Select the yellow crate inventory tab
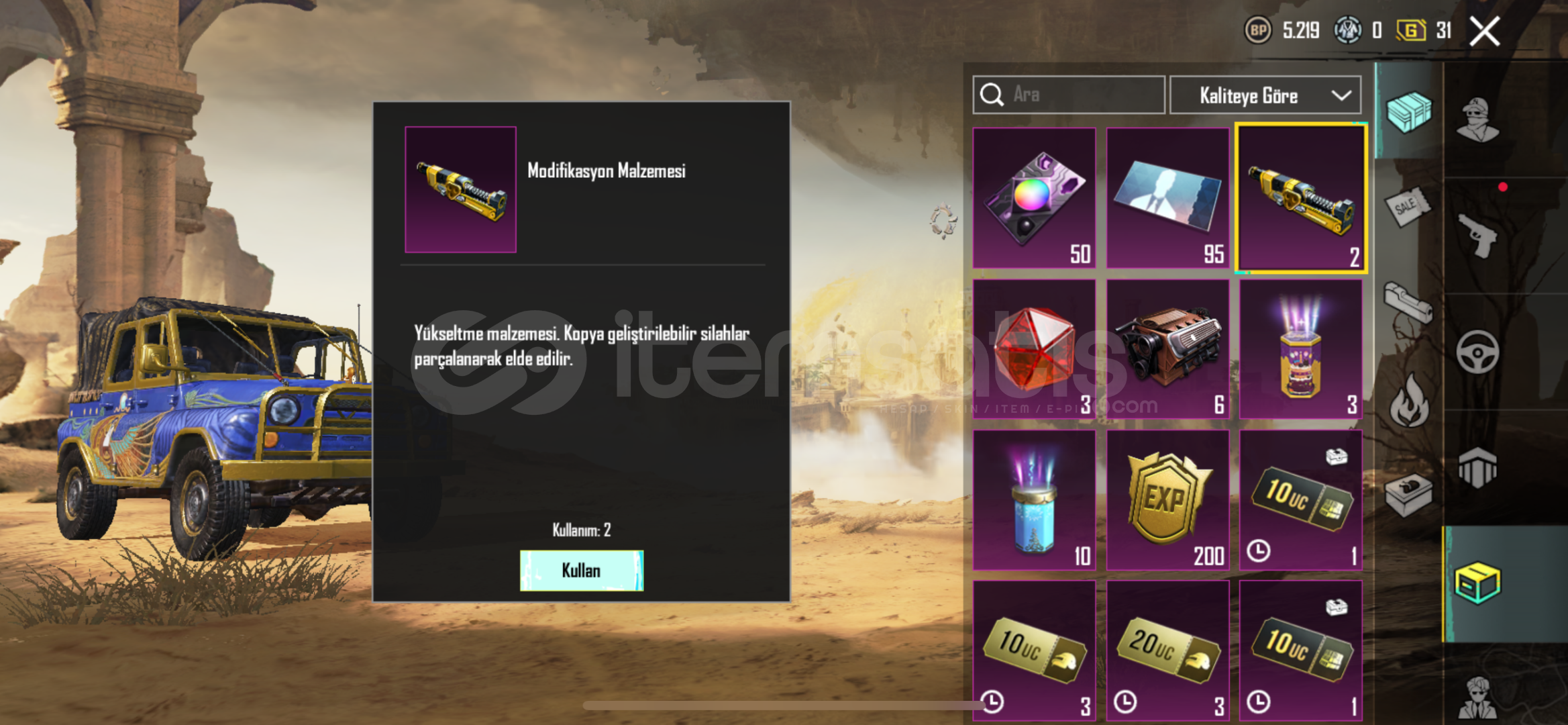The width and height of the screenshot is (1568, 725). [x=1477, y=583]
